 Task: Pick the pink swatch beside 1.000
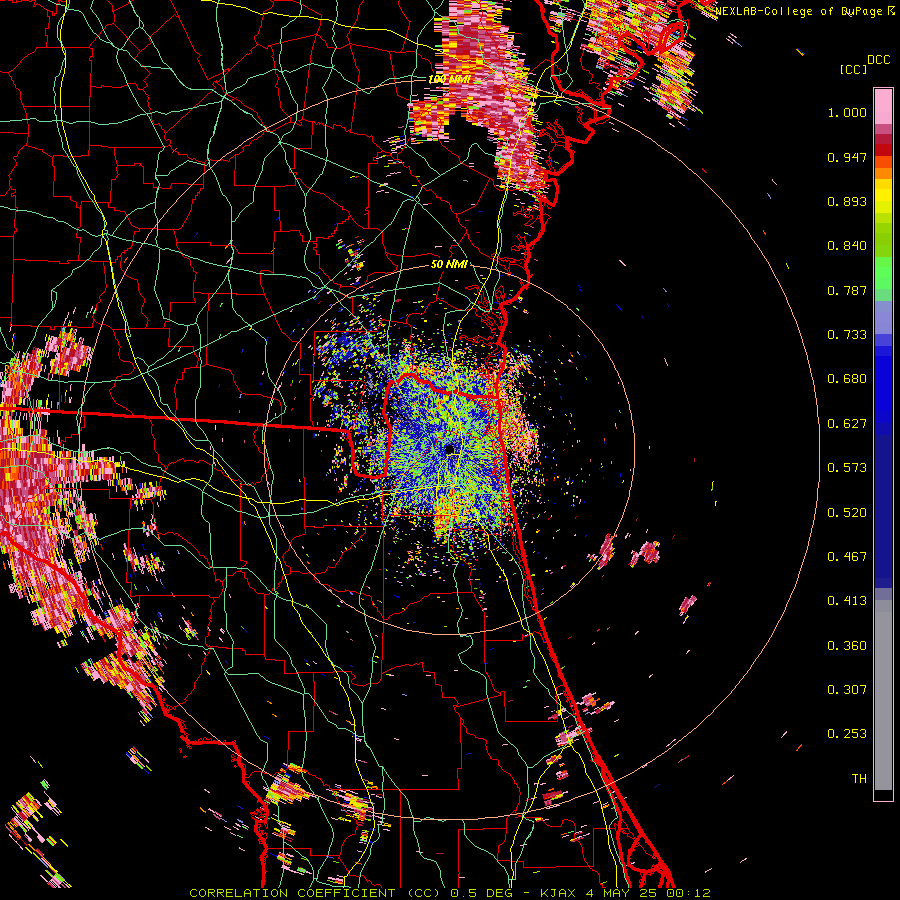point(883,106)
